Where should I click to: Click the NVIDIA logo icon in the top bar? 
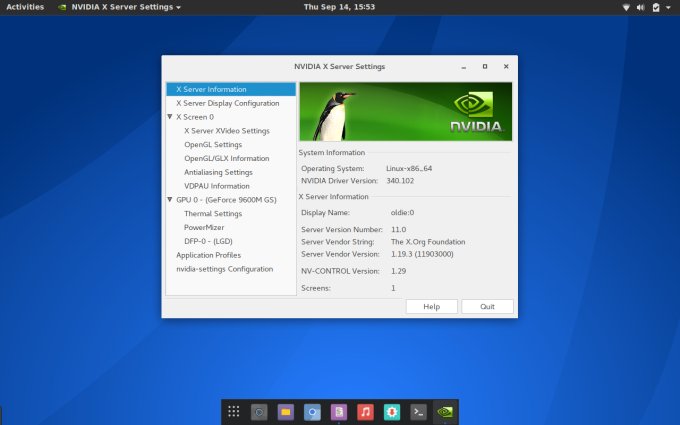click(62, 7)
